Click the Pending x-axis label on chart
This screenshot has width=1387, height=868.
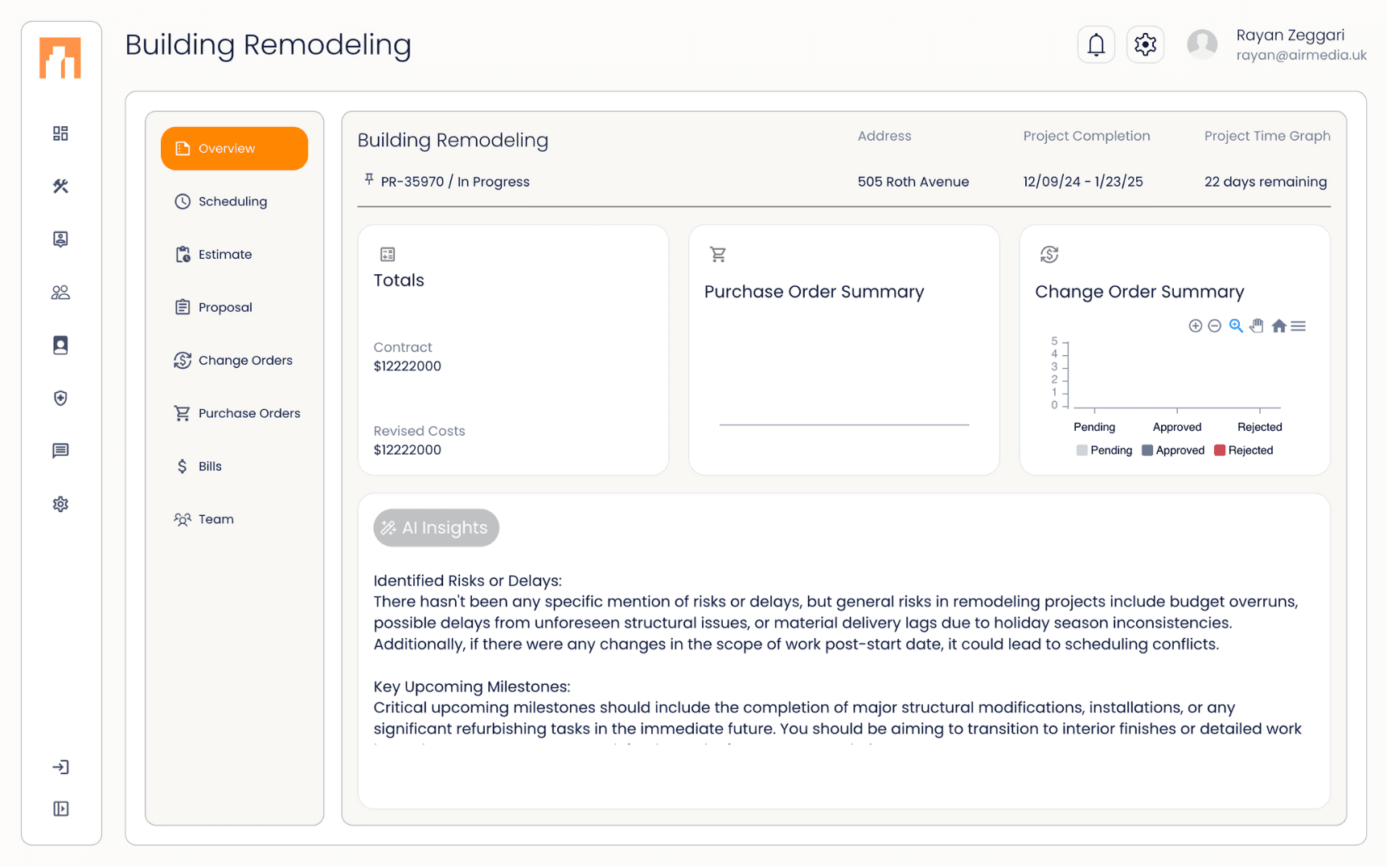pyautogui.click(x=1094, y=428)
